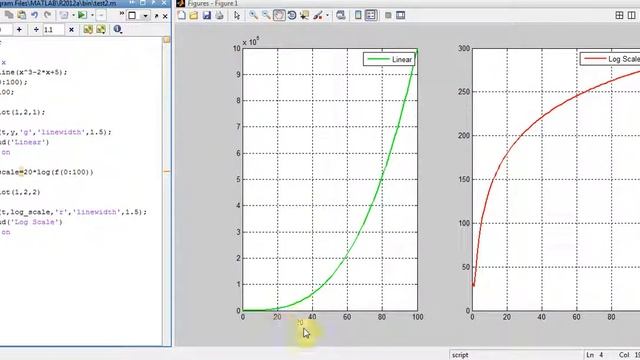Click the 250 tick label on right plot
Screen dimensions: 640x360
pos(464,92)
